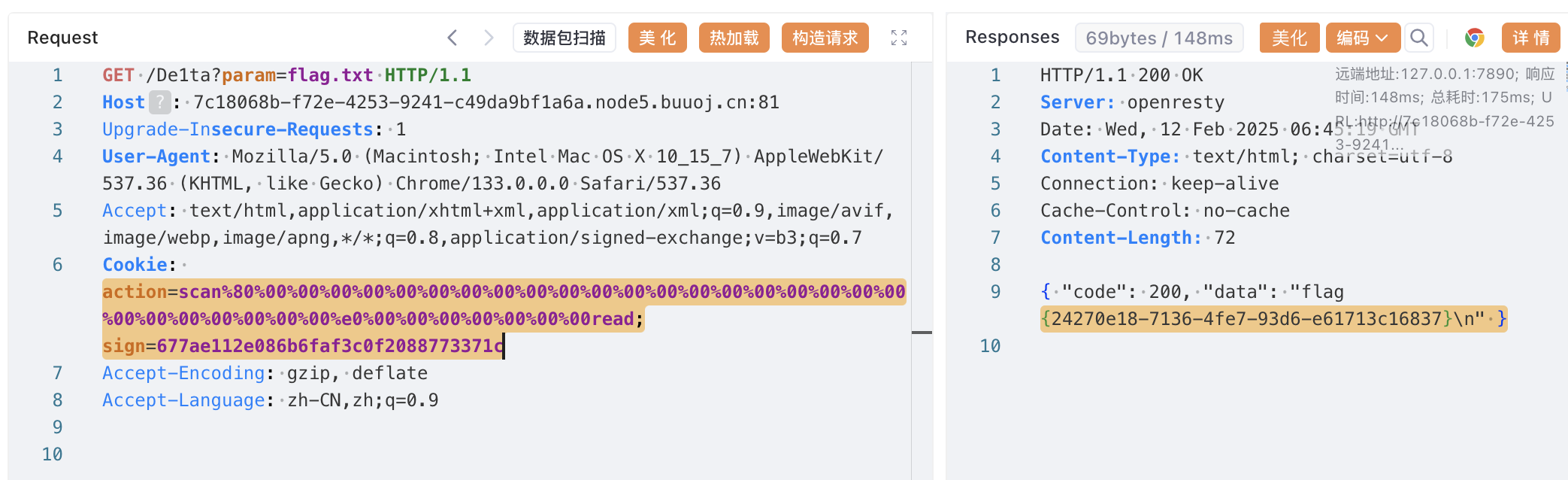The width and height of the screenshot is (1568, 480).
Task: Go to the next request arrow
Action: pyautogui.click(x=489, y=38)
